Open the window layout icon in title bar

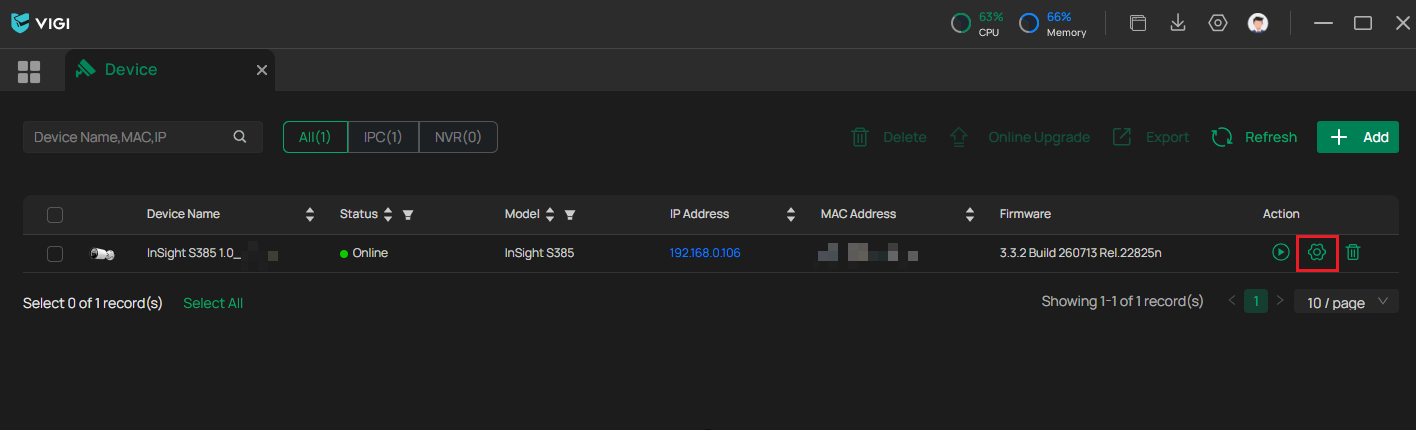coord(1138,23)
